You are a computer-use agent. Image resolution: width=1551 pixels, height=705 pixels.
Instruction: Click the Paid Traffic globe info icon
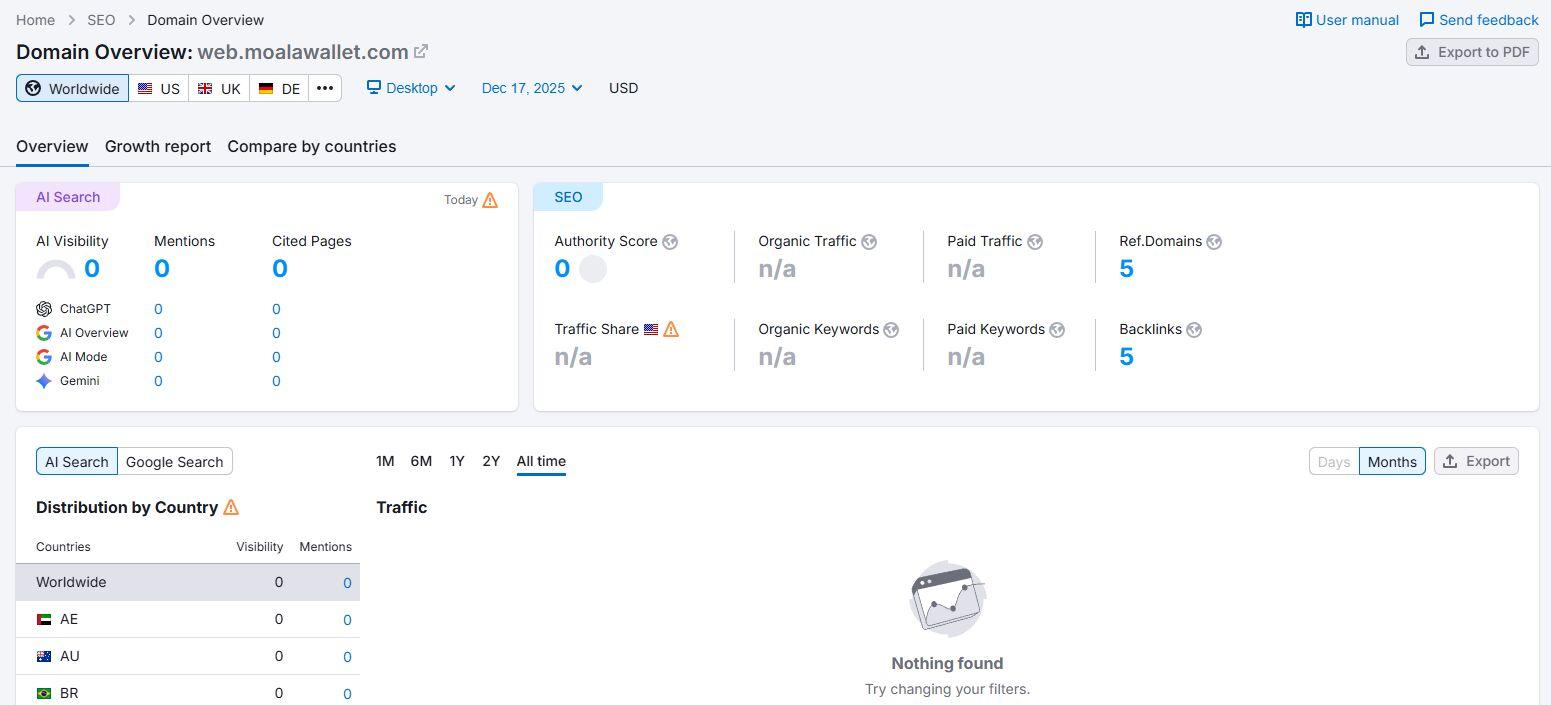1035,242
